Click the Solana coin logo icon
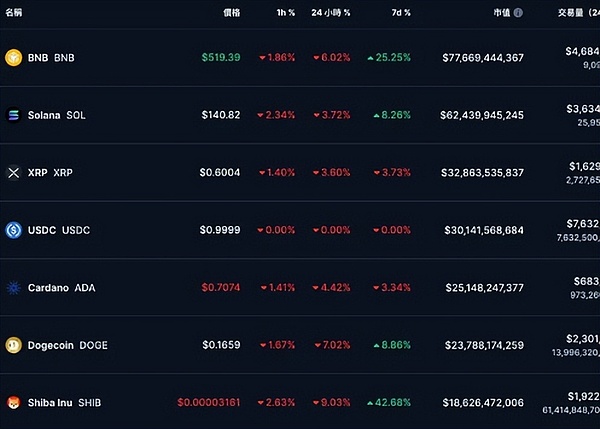Image resolution: width=600 pixels, height=429 pixels. [x=13, y=115]
